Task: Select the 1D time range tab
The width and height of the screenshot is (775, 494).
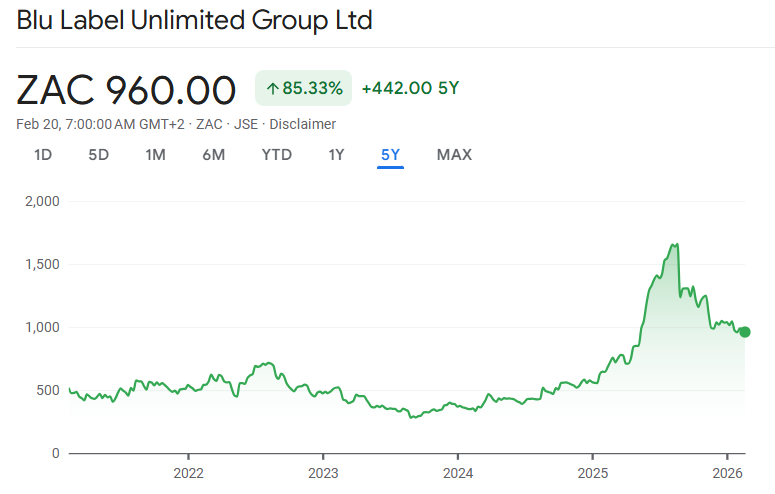Action: click(x=43, y=155)
